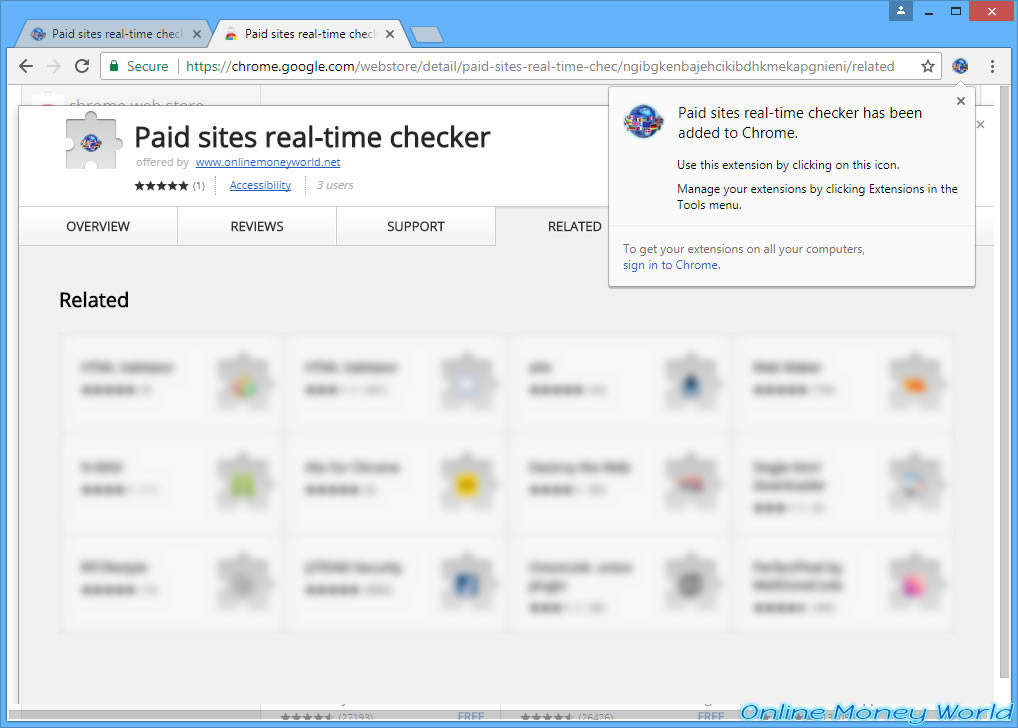Click the 'Manage your extensions' notification text

[817, 197]
